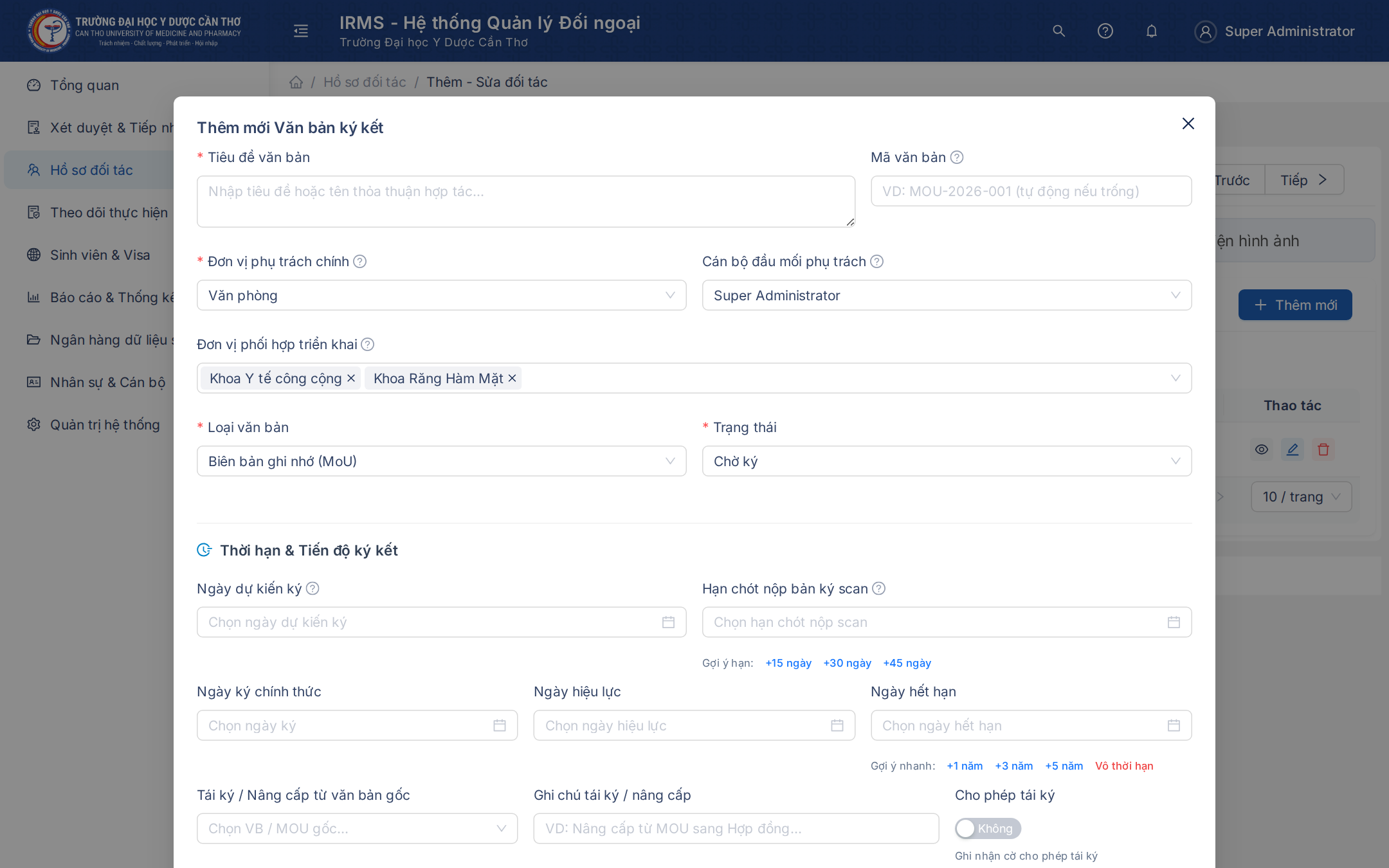The image size is (1389, 868).
Task: Click the Ngày dự kiến ký date input
Action: coord(441,622)
